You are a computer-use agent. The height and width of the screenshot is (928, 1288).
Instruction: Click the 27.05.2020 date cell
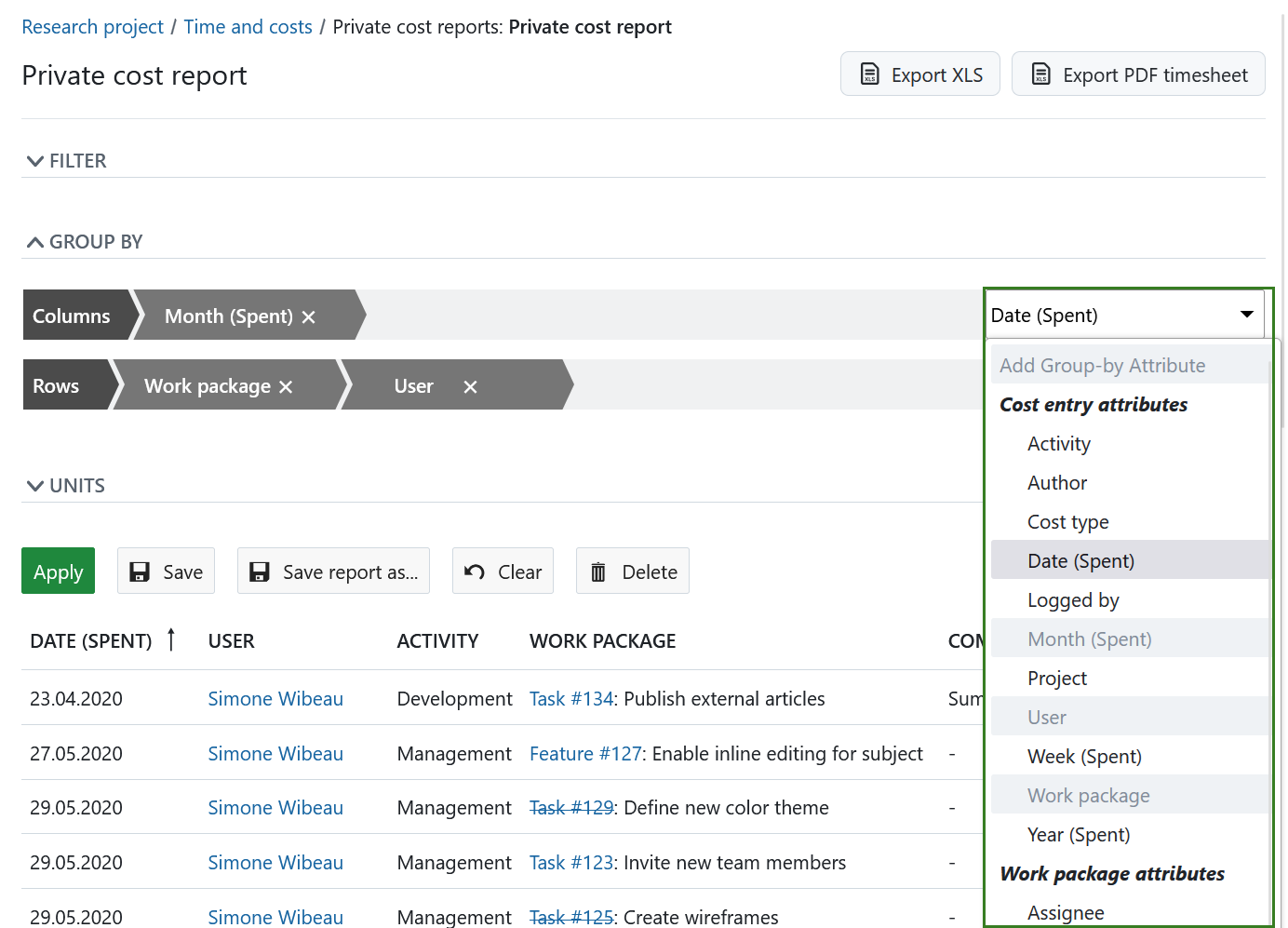76,754
